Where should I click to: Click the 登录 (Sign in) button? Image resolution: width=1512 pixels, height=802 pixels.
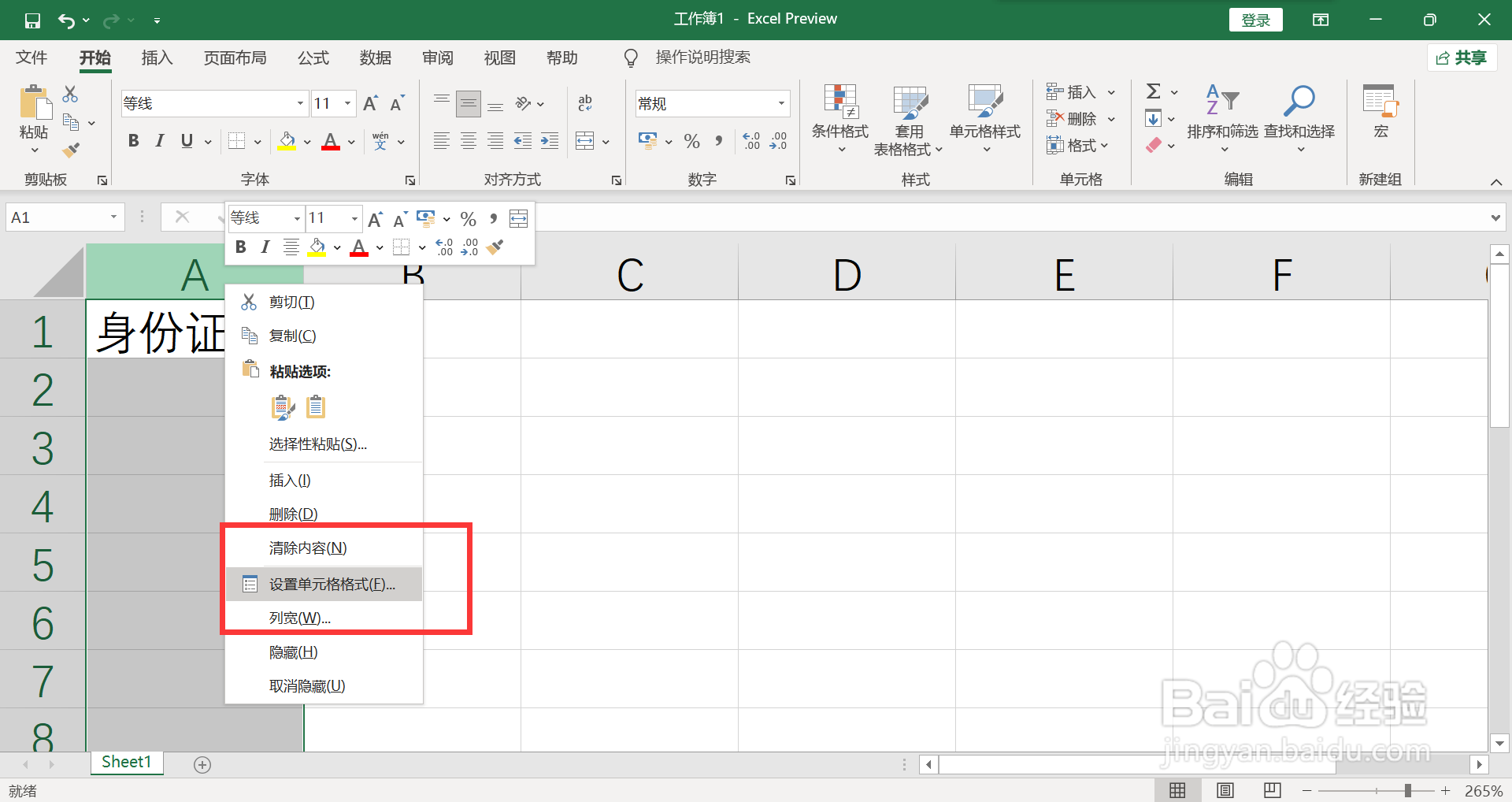click(x=1256, y=20)
